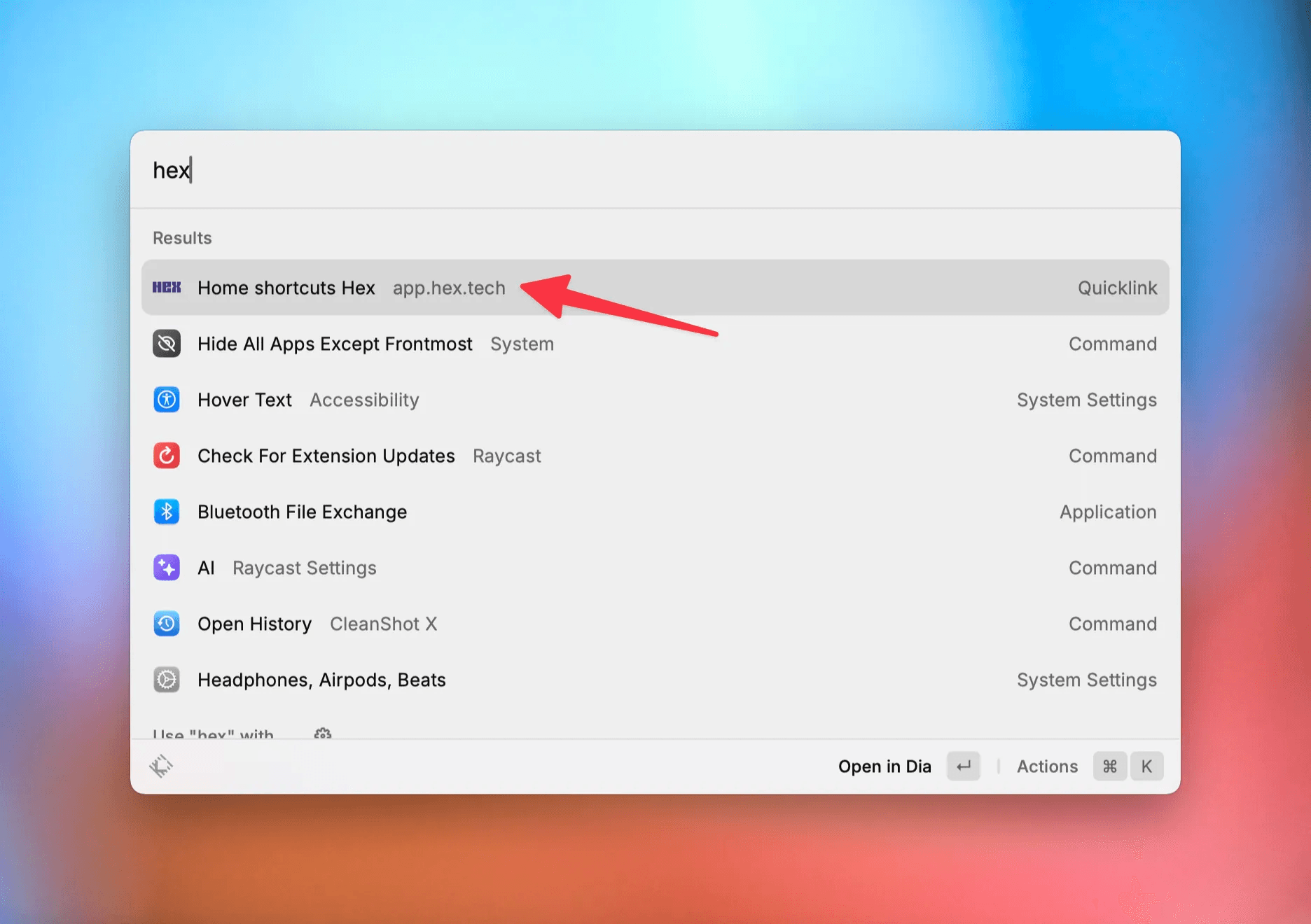Viewport: 1311px width, 924px height.
Task: Click the purple AI sparkle icon
Action: click(167, 568)
